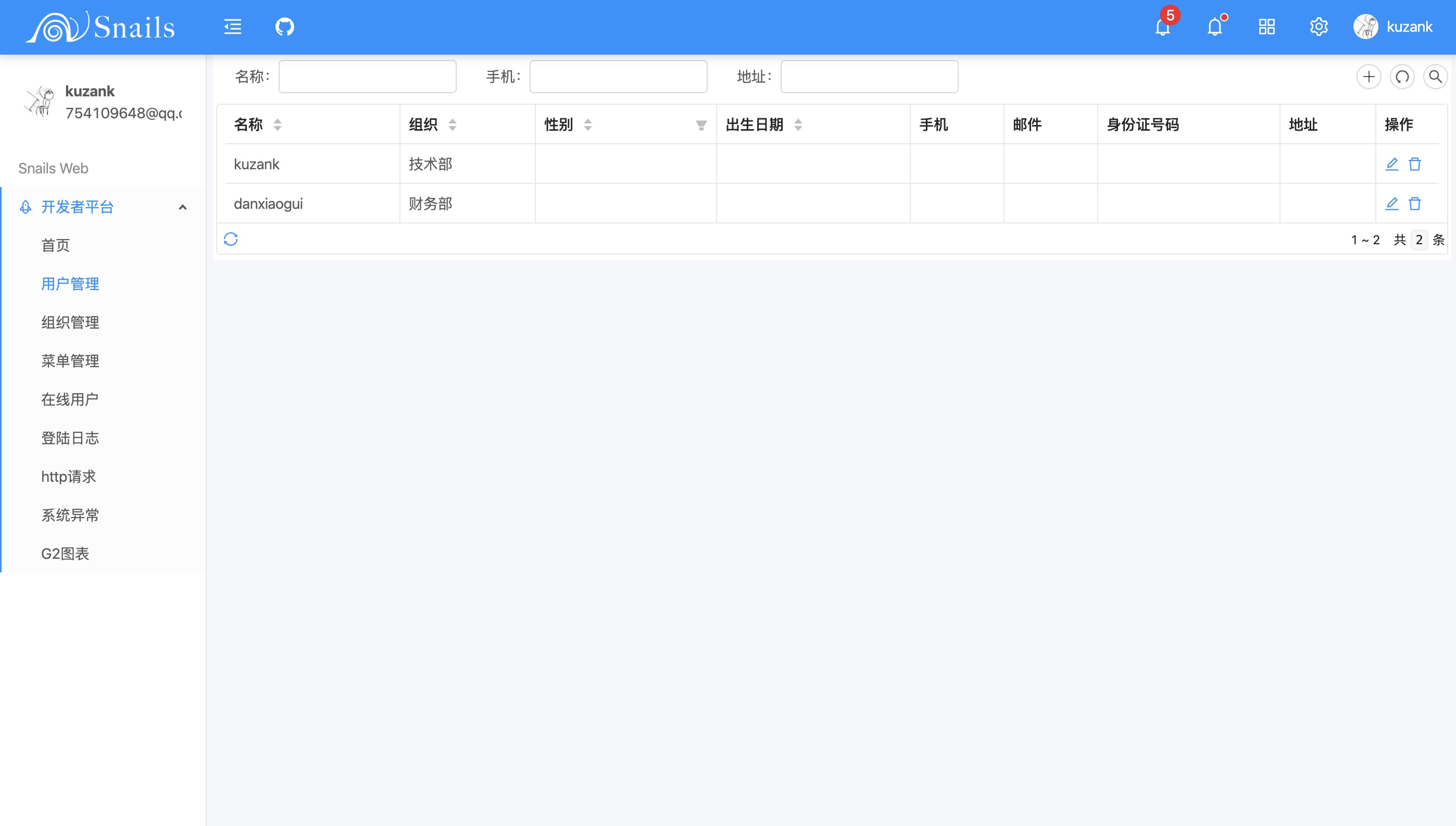
Task: Open the apps grid icon
Action: pos(1266,27)
